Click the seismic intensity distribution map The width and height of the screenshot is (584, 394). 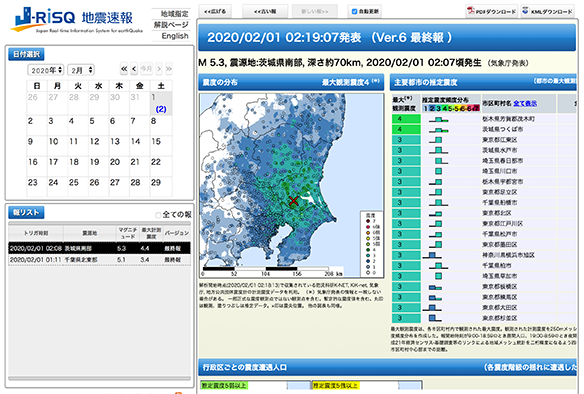click(x=291, y=185)
